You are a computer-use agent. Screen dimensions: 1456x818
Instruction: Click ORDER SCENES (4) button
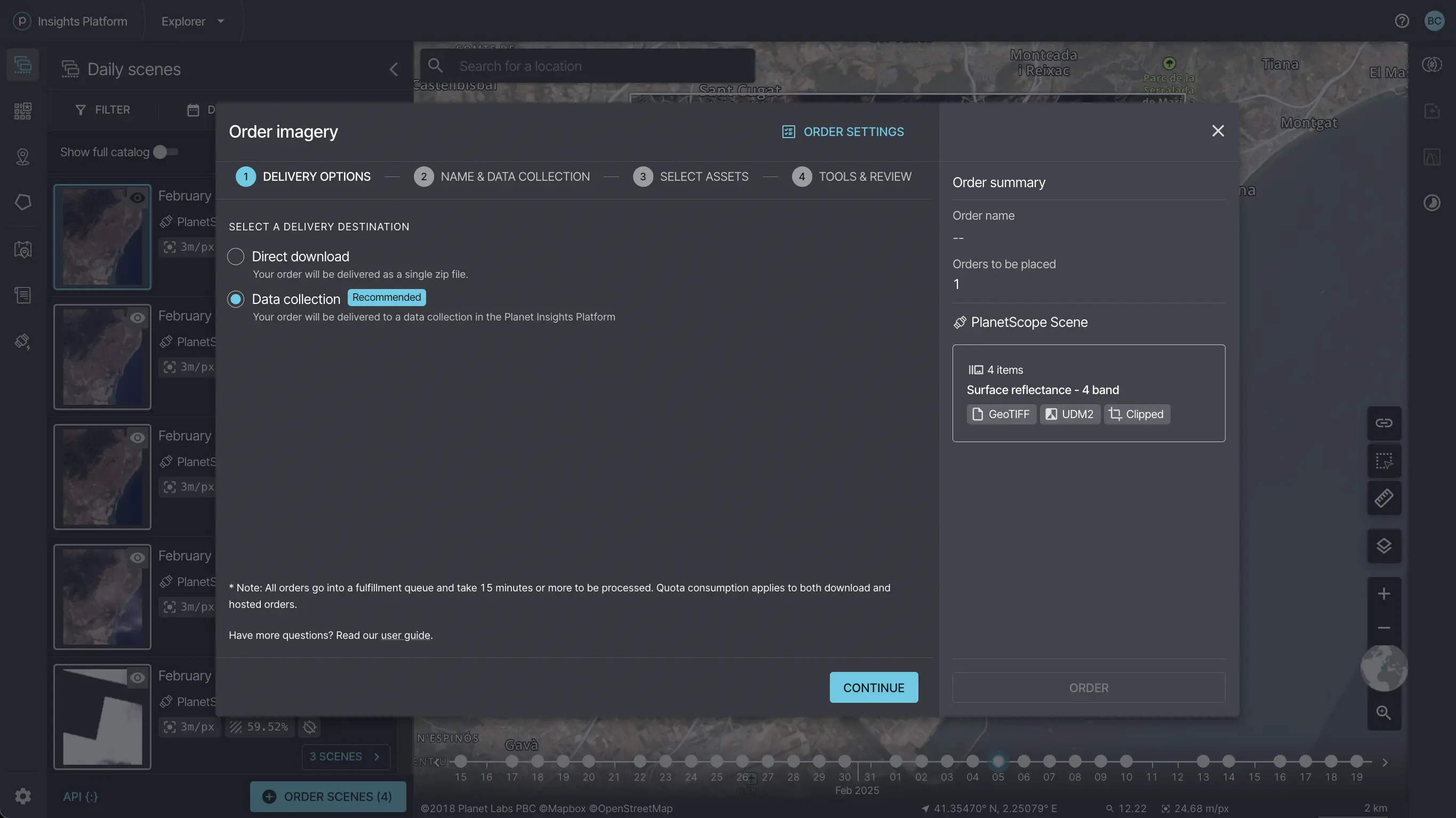click(x=328, y=797)
